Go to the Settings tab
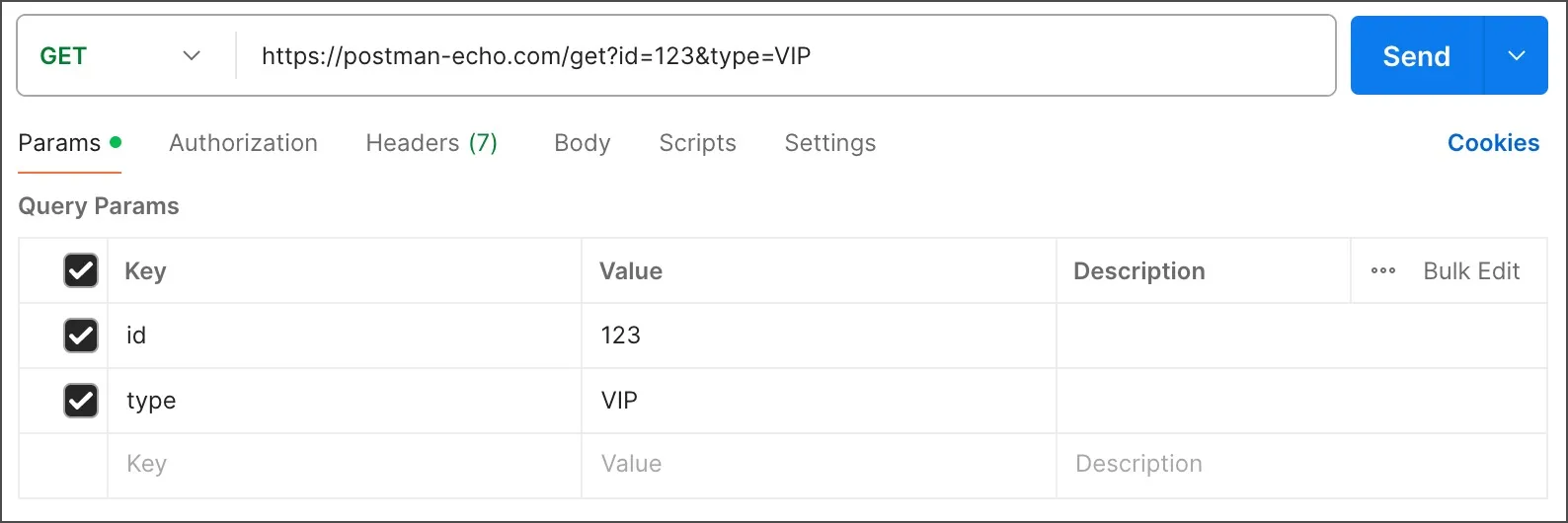 click(830, 143)
